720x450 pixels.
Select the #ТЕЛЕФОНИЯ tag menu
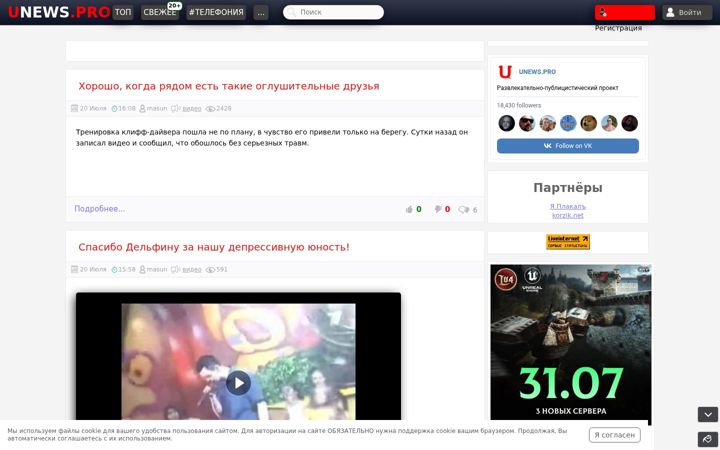tap(216, 12)
